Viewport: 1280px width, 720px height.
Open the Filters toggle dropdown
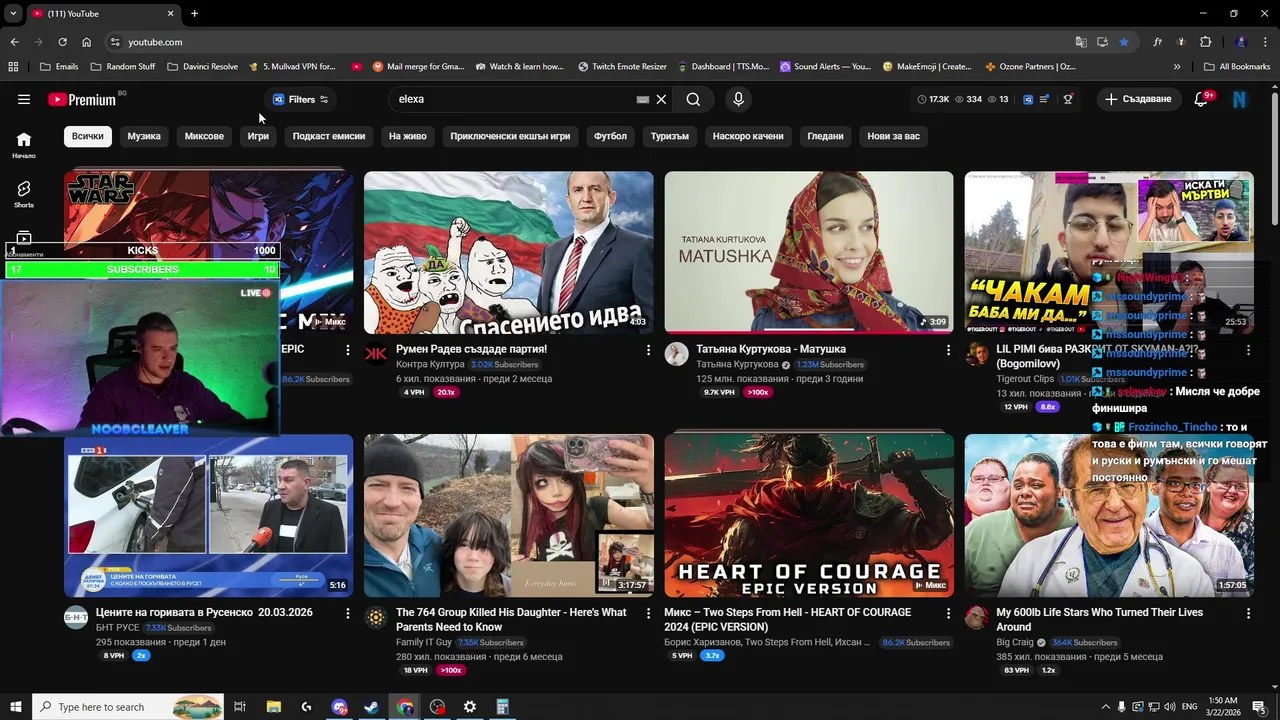[300, 99]
